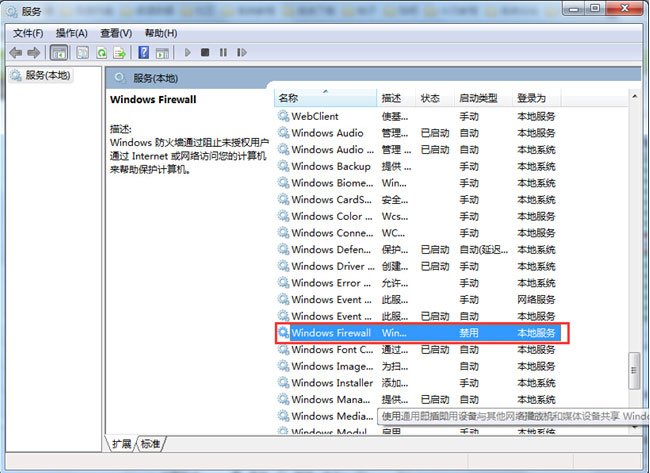Select 服务(本地) in the left tree
650x473 pixels.
(x=41, y=75)
